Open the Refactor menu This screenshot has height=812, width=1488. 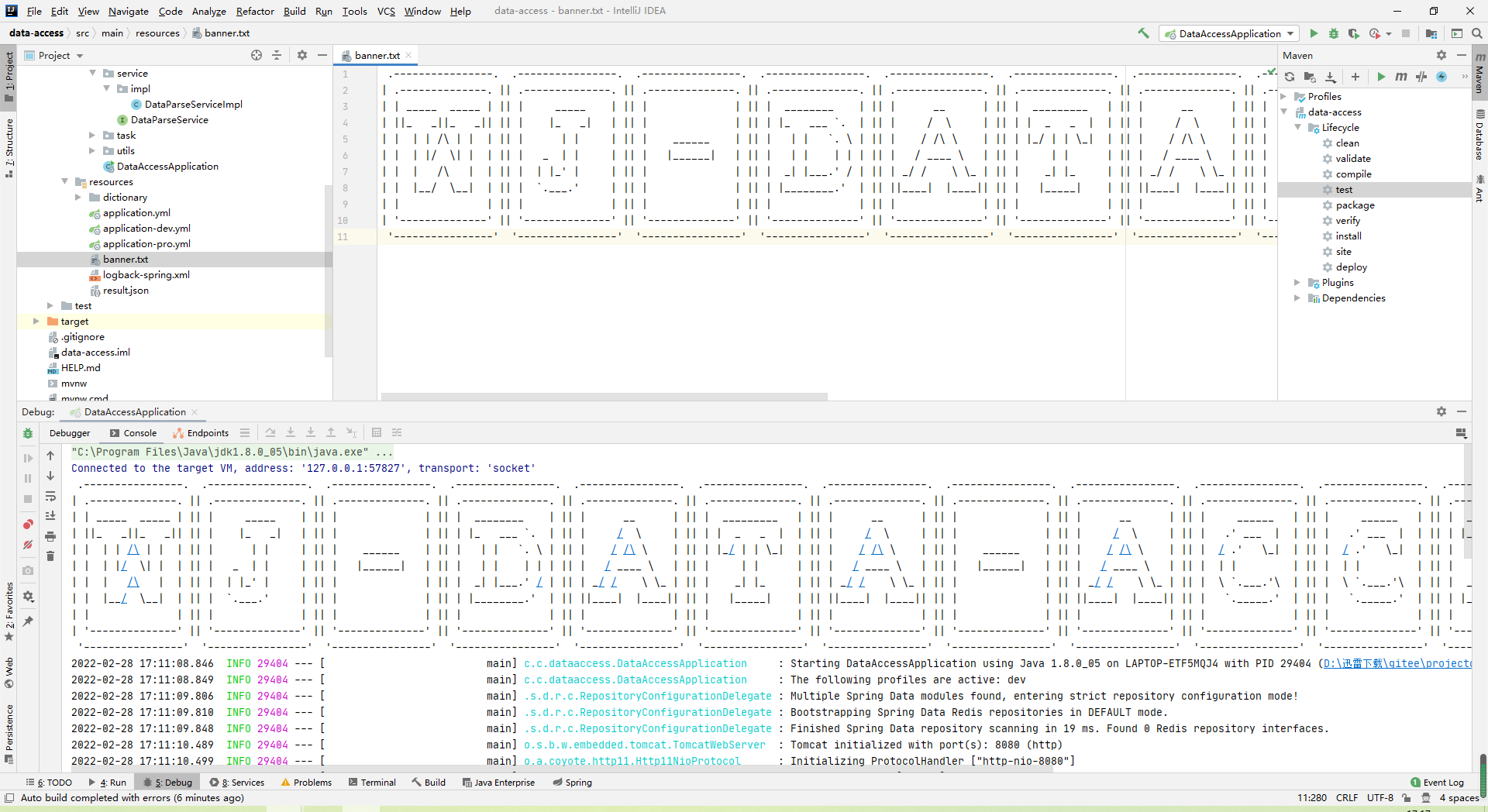click(x=255, y=11)
